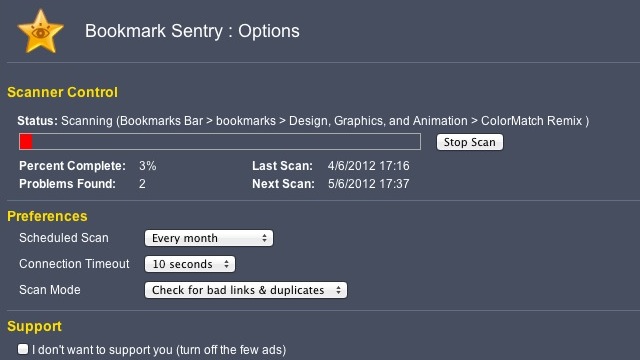Click the red scan progress bar fill
Image resolution: width=640 pixels, height=360 pixels.
(26, 142)
